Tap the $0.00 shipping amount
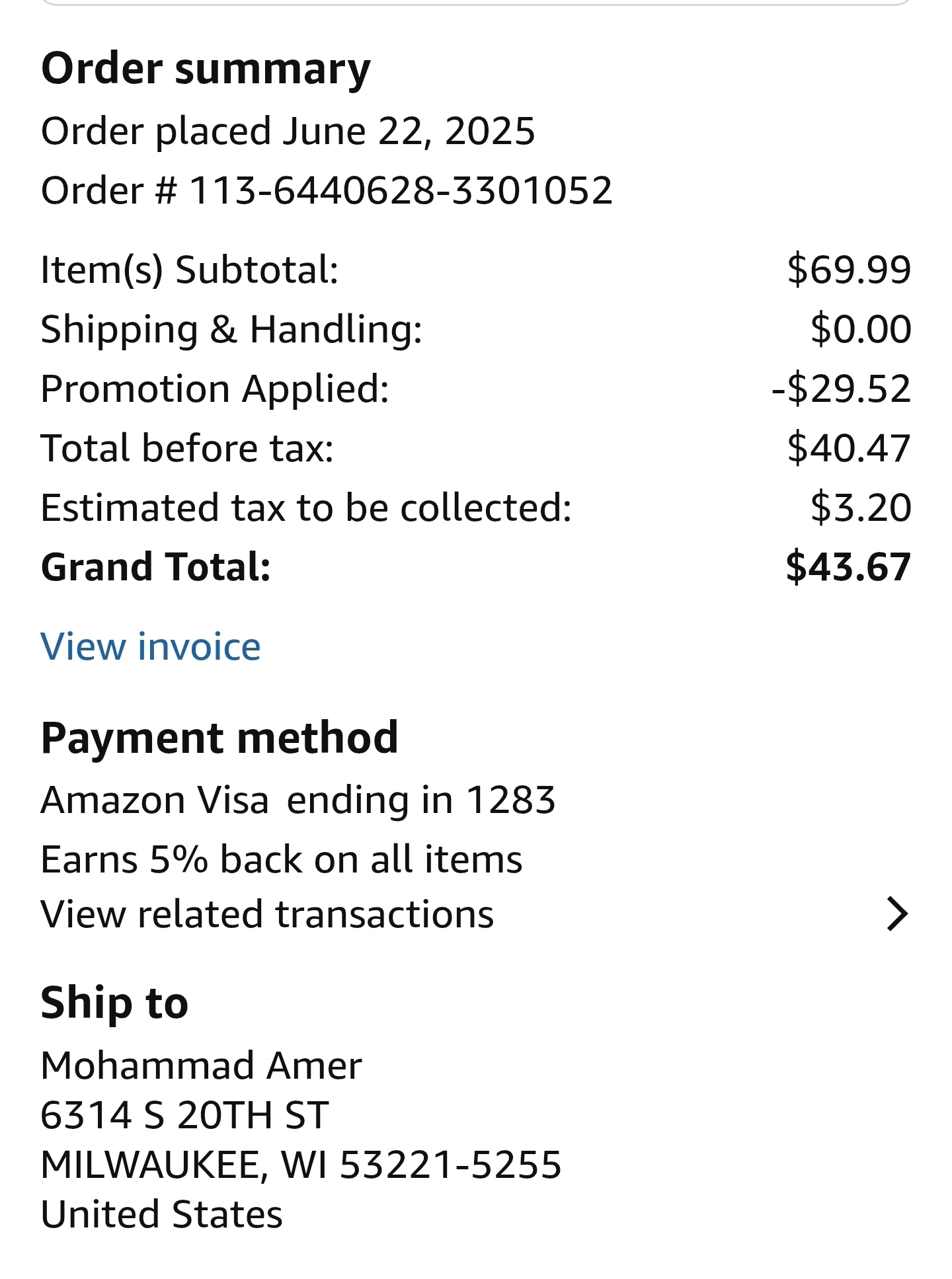 [x=861, y=329]
